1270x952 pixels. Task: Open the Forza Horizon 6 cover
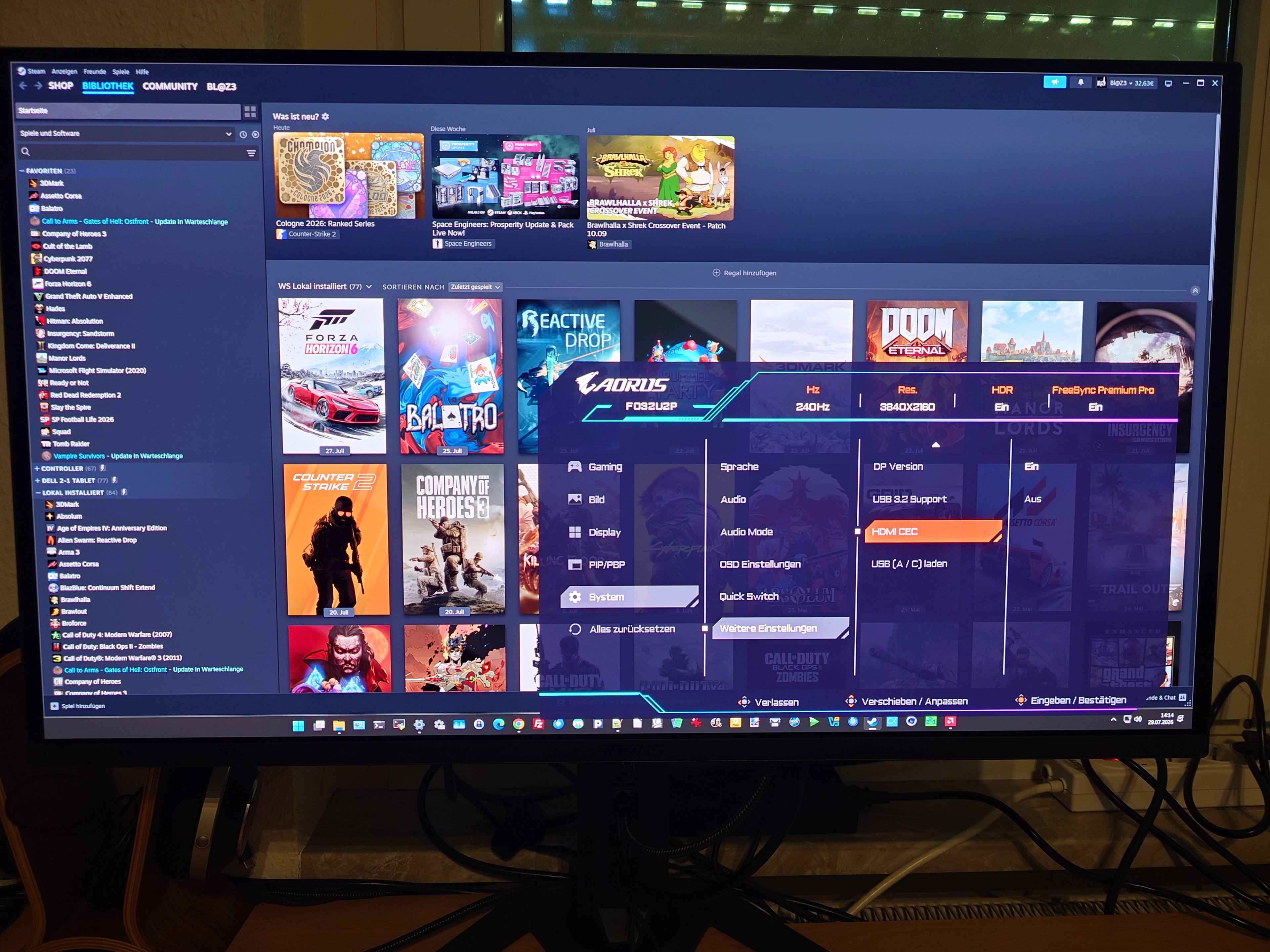point(333,377)
